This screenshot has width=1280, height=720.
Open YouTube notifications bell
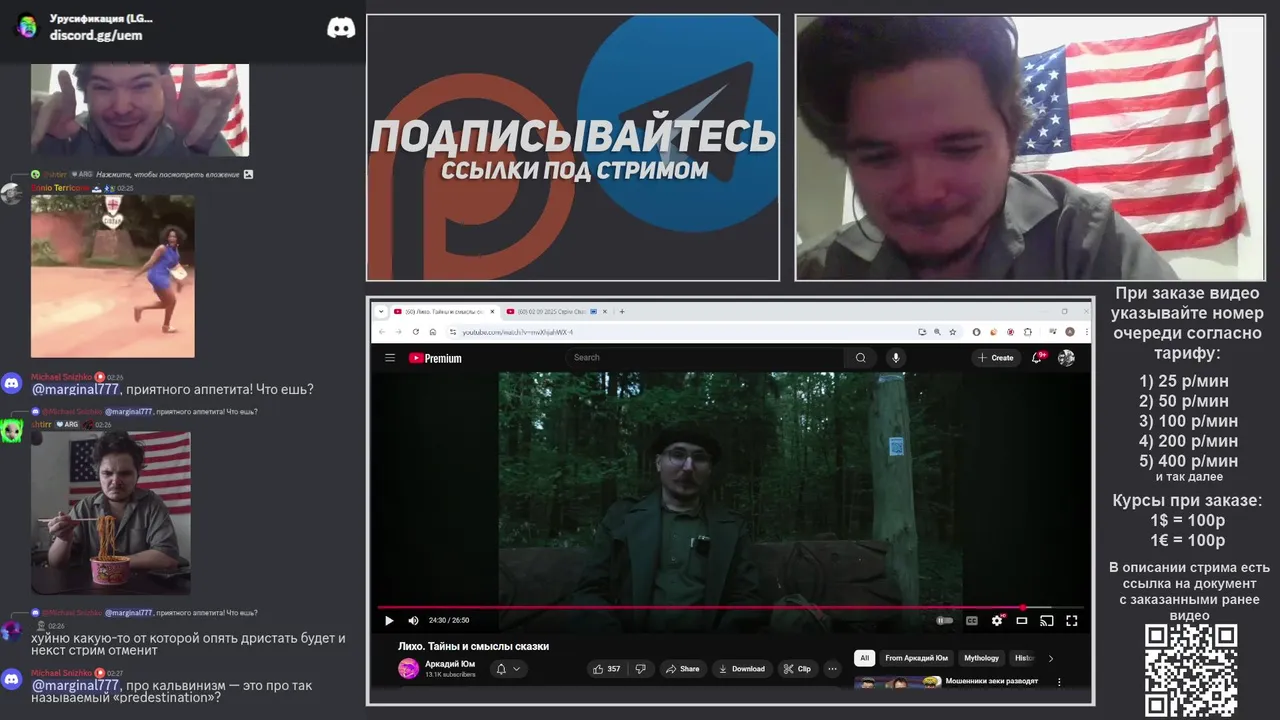[1039, 358]
